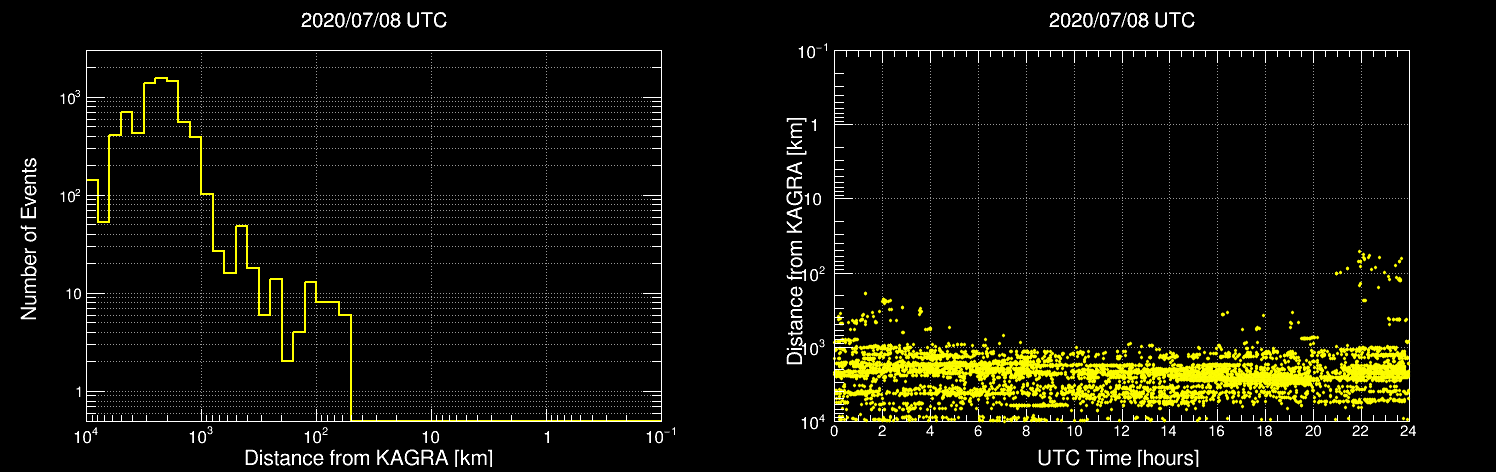The height and width of the screenshot is (472, 1496).
Task: Click hour 22 tick on UTC Time axis
Action: pos(1360,432)
